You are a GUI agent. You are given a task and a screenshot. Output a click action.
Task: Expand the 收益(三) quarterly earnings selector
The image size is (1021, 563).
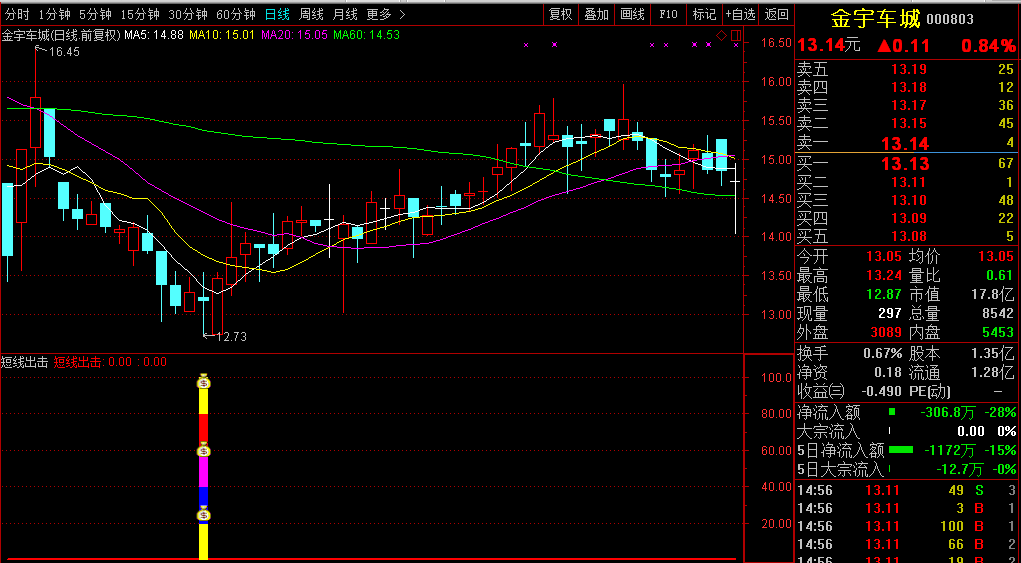point(820,391)
